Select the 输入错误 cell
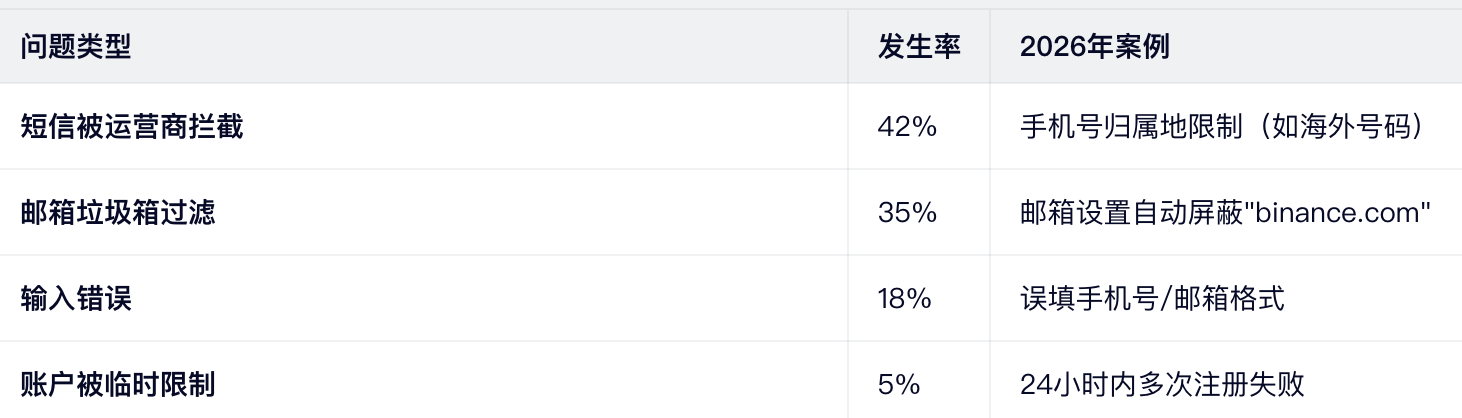The width and height of the screenshot is (1462, 418). 76,298
